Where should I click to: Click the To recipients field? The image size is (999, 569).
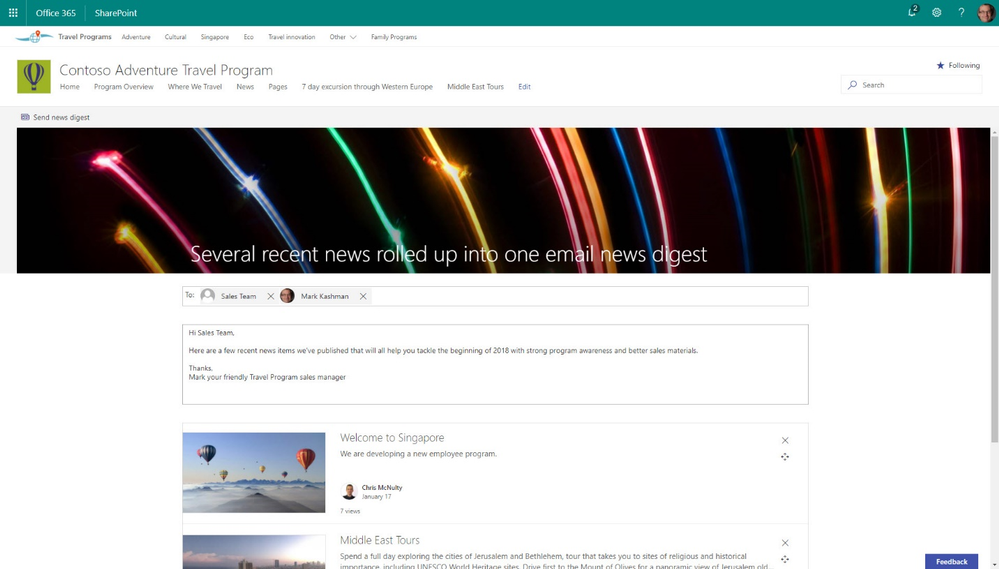pos(495,296)
